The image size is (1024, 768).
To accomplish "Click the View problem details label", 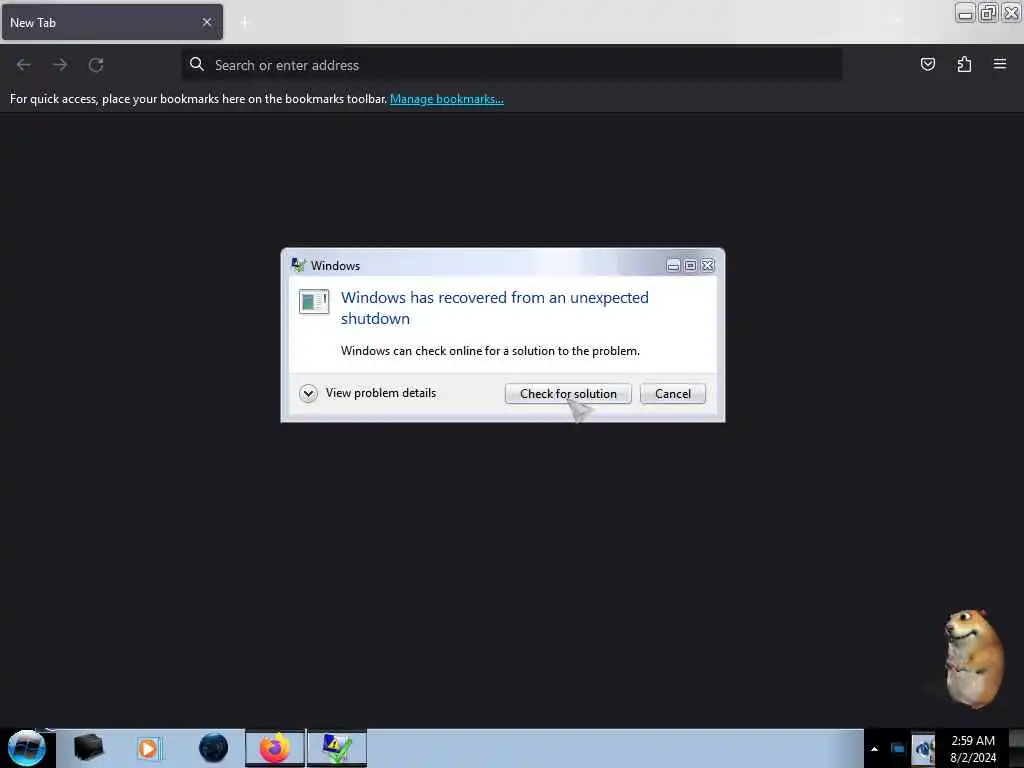I will [x=381, y=392].
